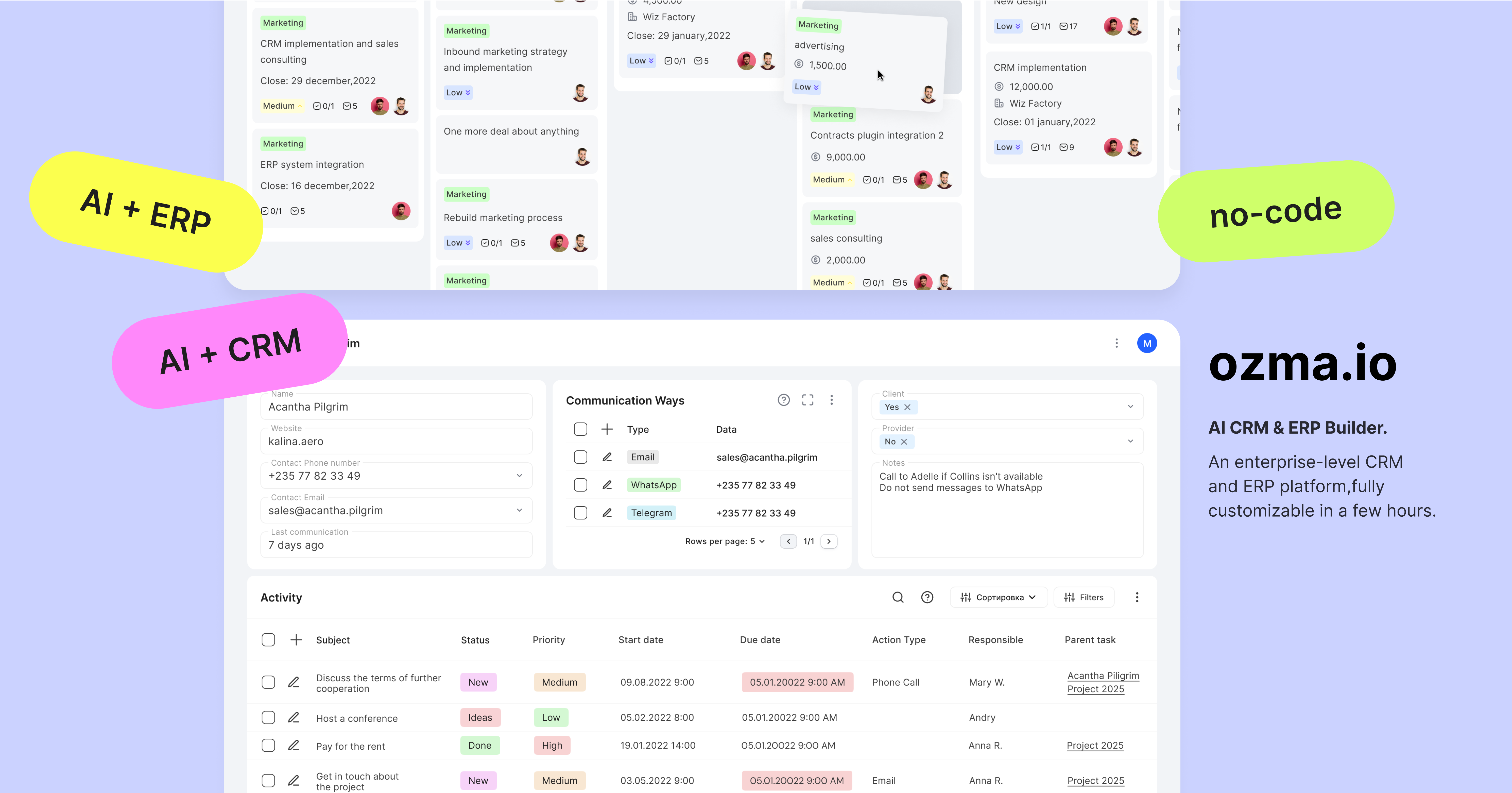Click pencil icon for Host a conference
The height and width of the screenshot is (793, 1512).
294,717
